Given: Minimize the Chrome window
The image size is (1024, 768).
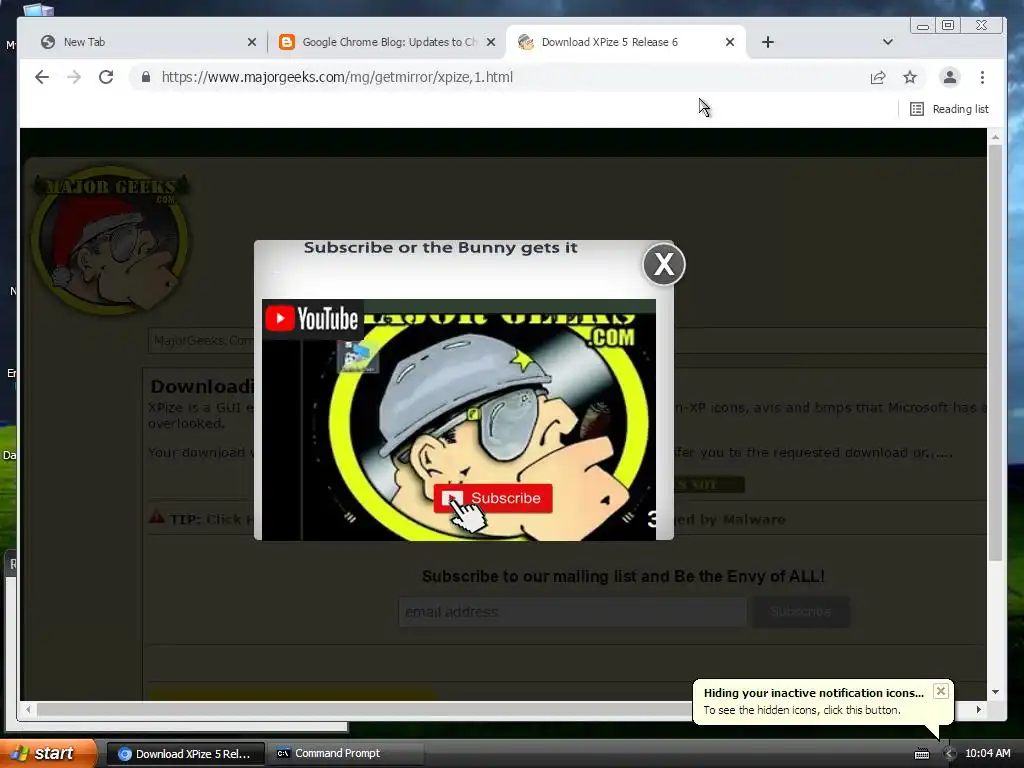Looking at the screenshot, I should tap(923, 25).
